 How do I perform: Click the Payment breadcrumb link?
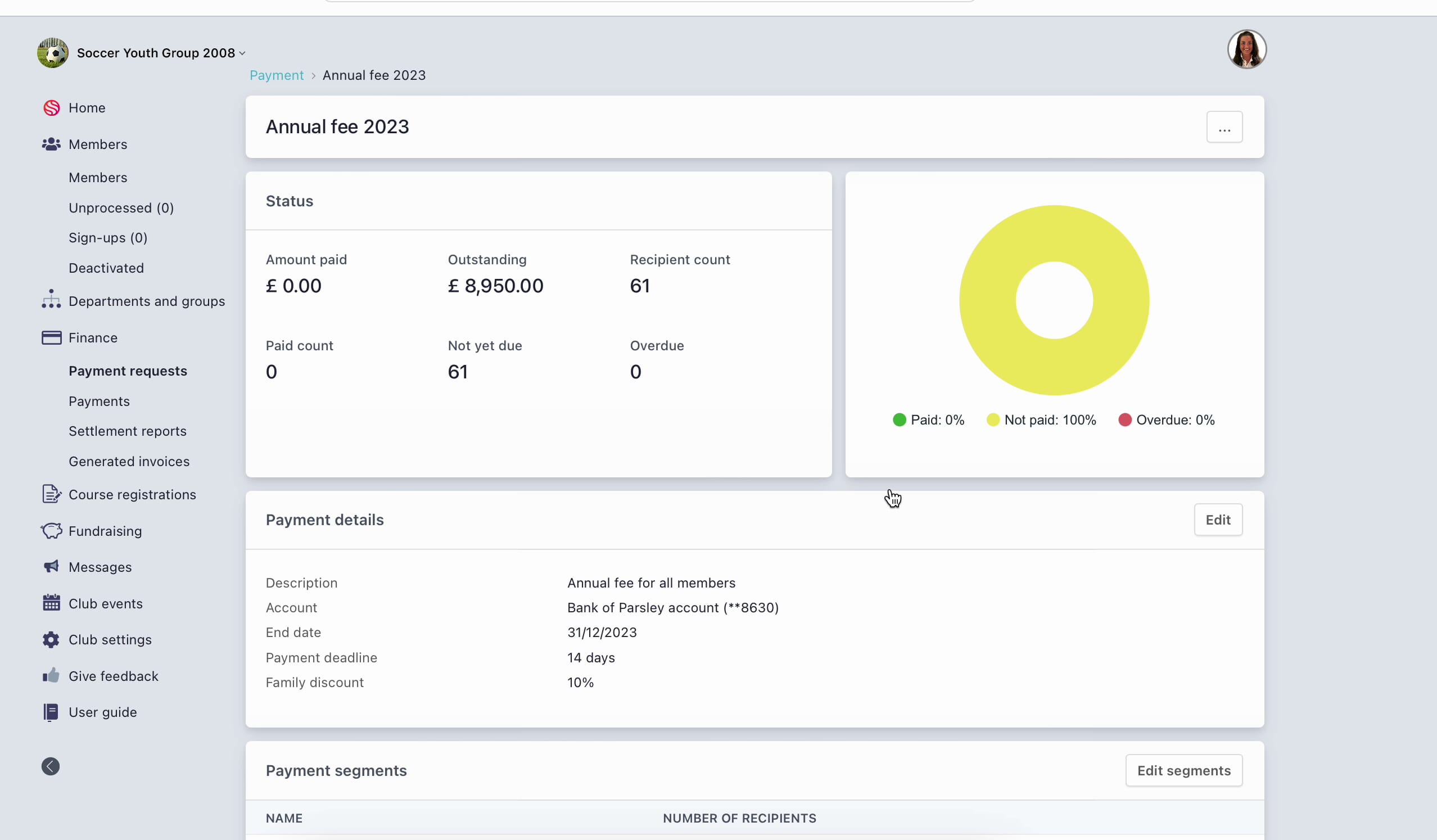(x=277, y=75)
